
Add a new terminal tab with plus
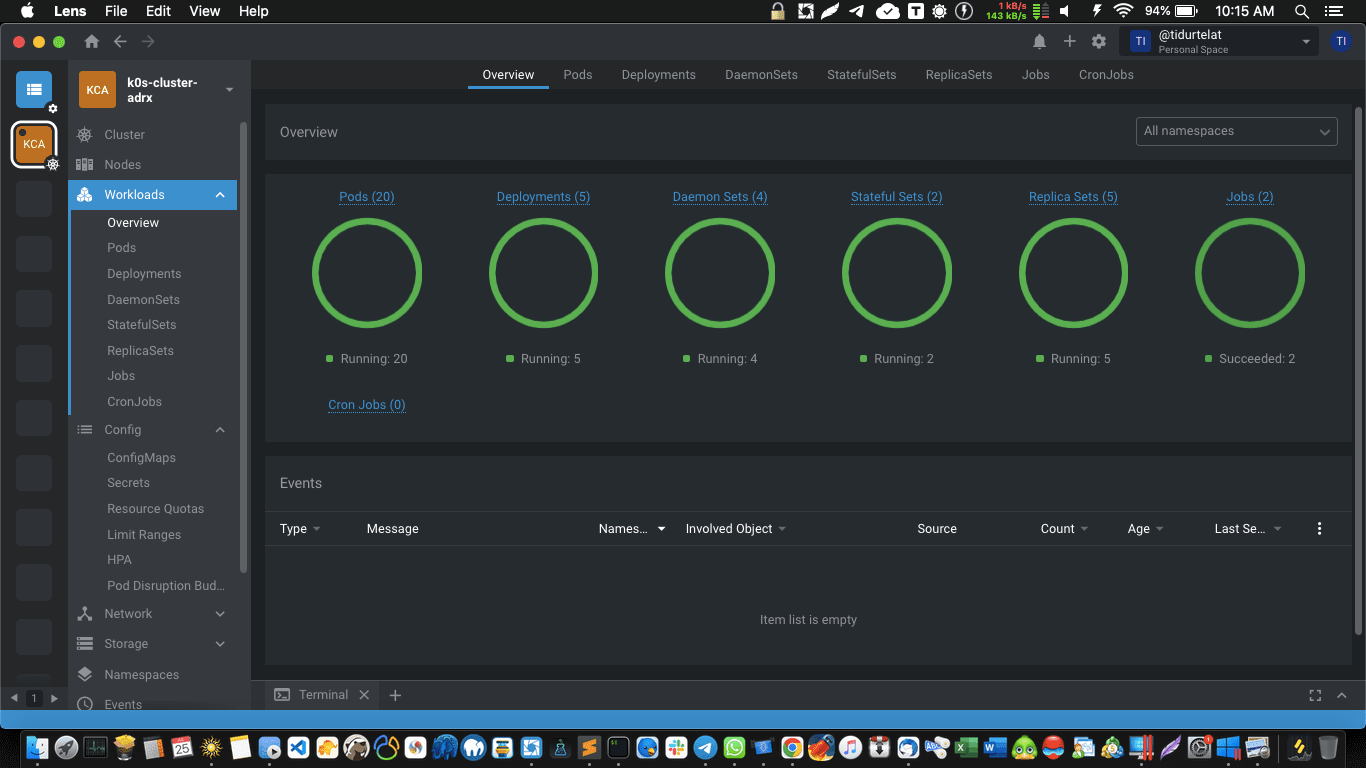(395, 695)
